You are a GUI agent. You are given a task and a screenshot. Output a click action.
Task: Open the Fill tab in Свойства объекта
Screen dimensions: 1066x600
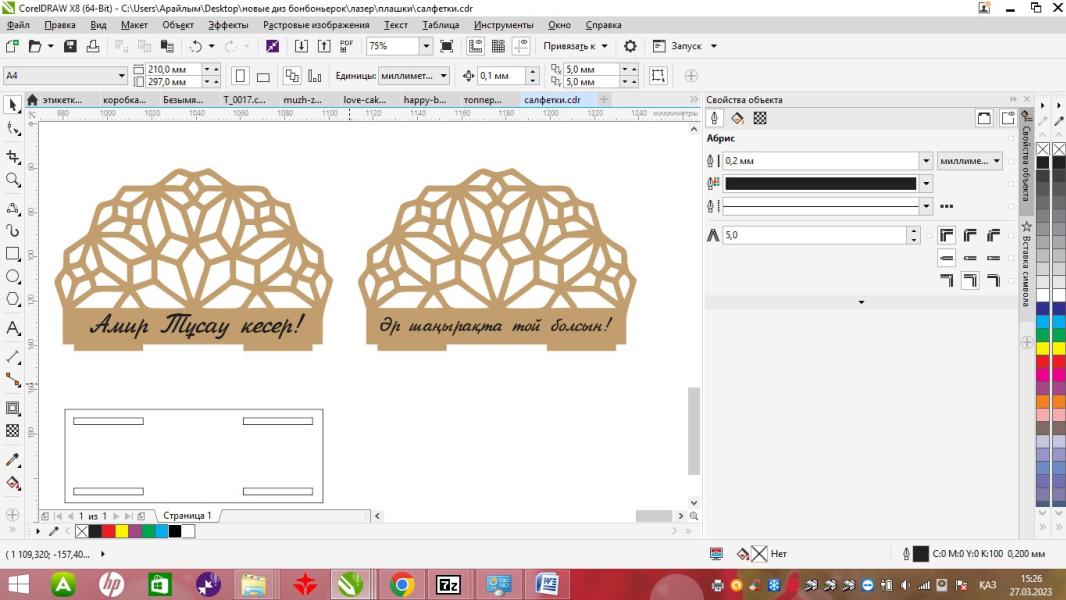[737, 118]
